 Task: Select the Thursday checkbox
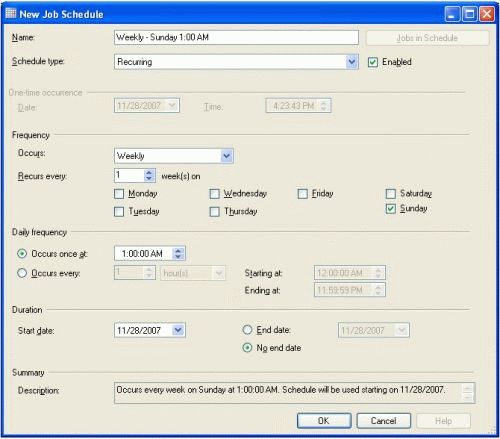[x=214, y=212]
